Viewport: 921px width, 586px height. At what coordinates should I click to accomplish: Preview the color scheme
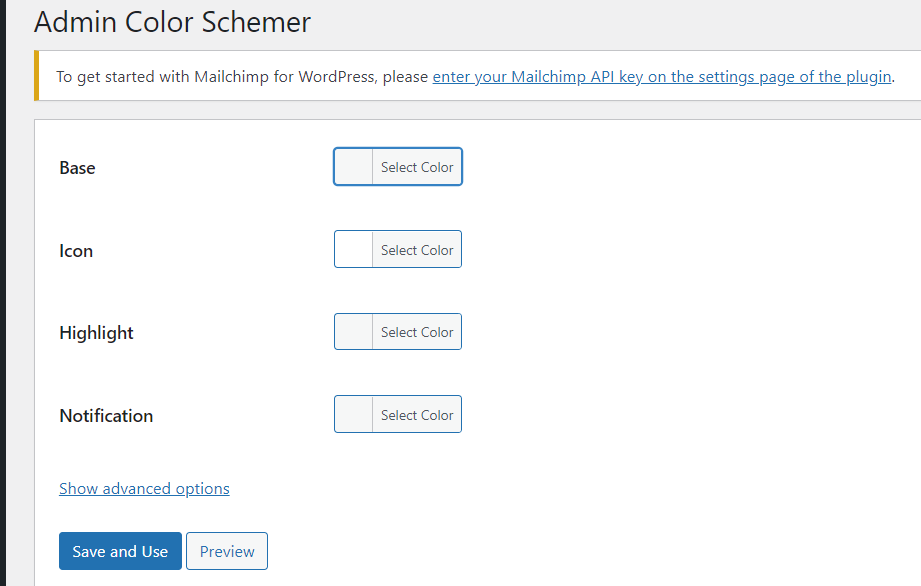(x=226, y=551)
